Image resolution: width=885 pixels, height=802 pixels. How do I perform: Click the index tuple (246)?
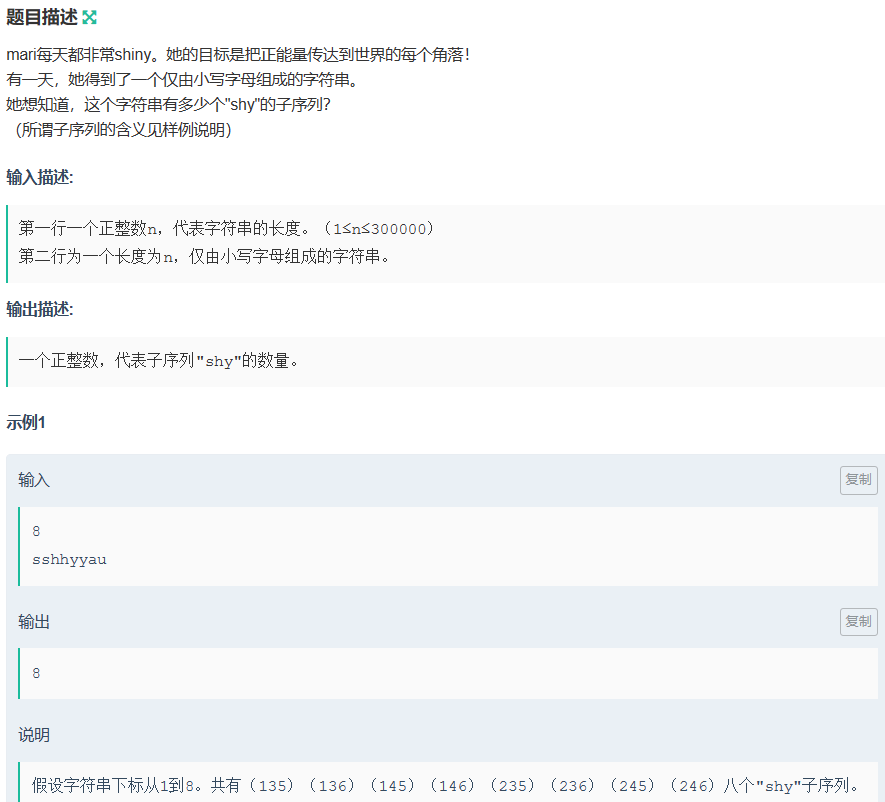point(693,785)
